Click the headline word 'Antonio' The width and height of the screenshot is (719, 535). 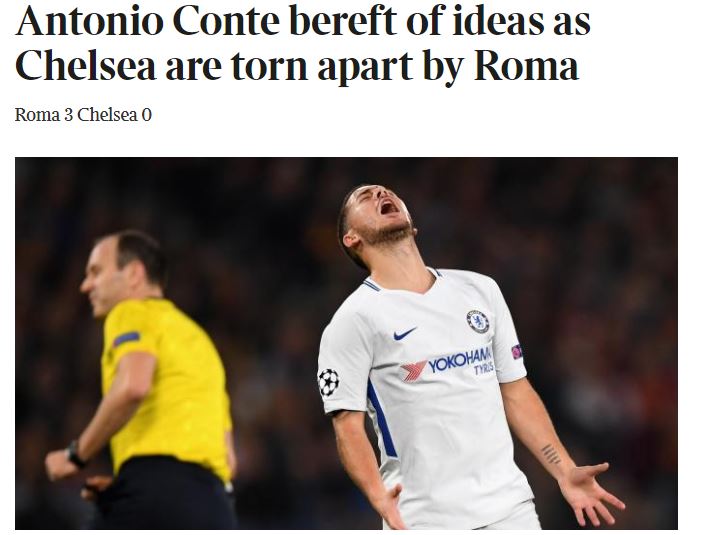[89, 21]
